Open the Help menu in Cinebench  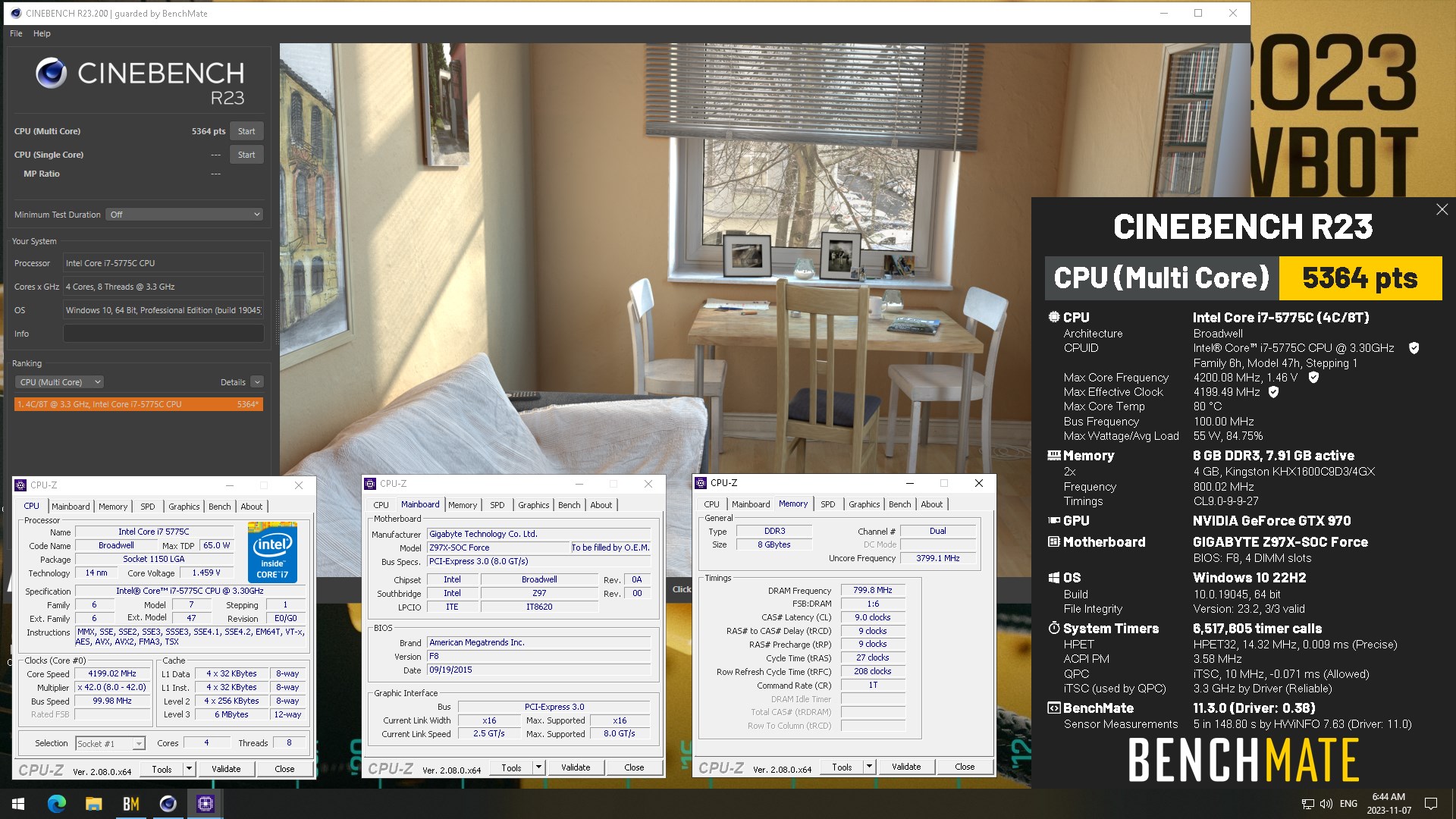(x=42, y=33)
